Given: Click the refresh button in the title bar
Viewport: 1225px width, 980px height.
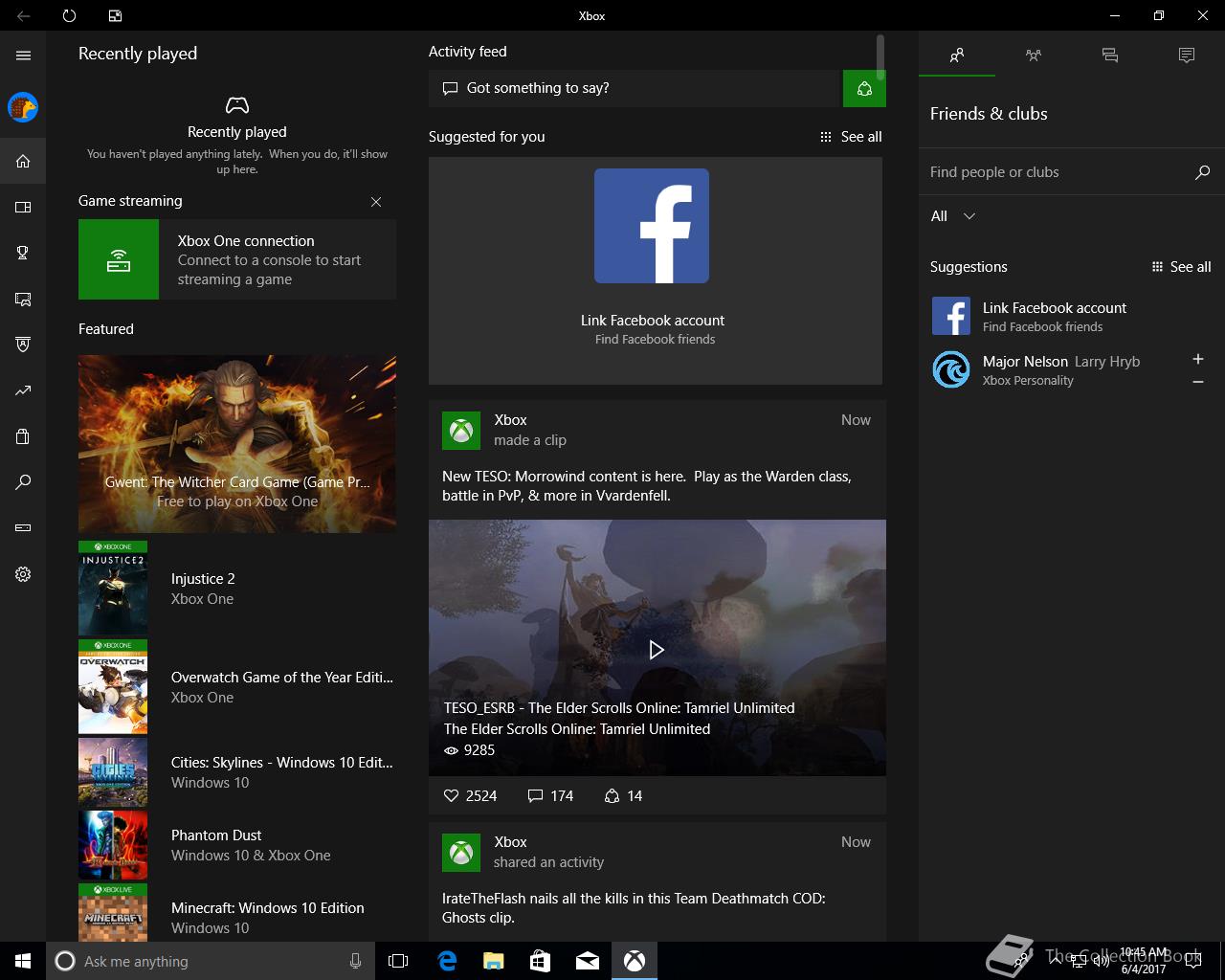Looking at the screenshot, I should tap(69, 15).
